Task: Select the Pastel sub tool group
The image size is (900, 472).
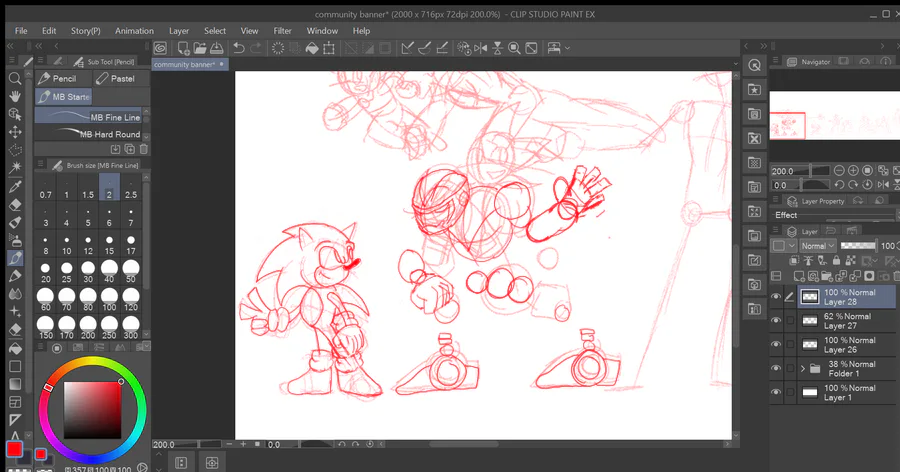Action: pyautogui.click(x=121, y=79)
